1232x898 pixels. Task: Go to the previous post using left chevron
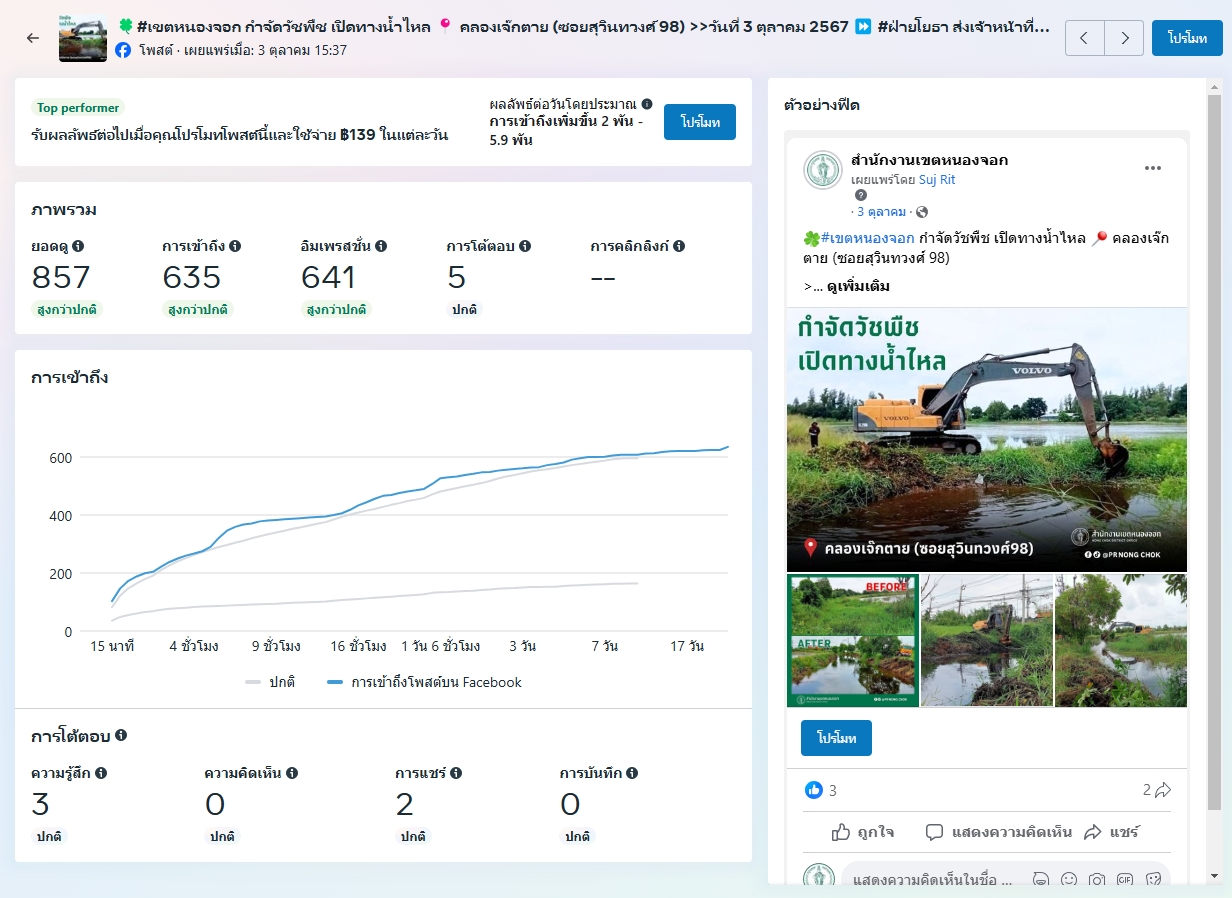click(x=1085, y=38)
